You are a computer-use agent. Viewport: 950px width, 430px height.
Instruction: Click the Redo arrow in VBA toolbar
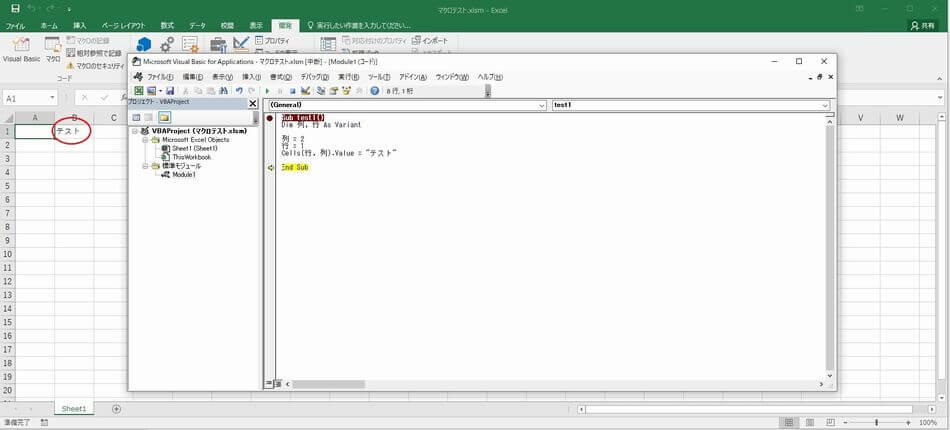(251, 91)
